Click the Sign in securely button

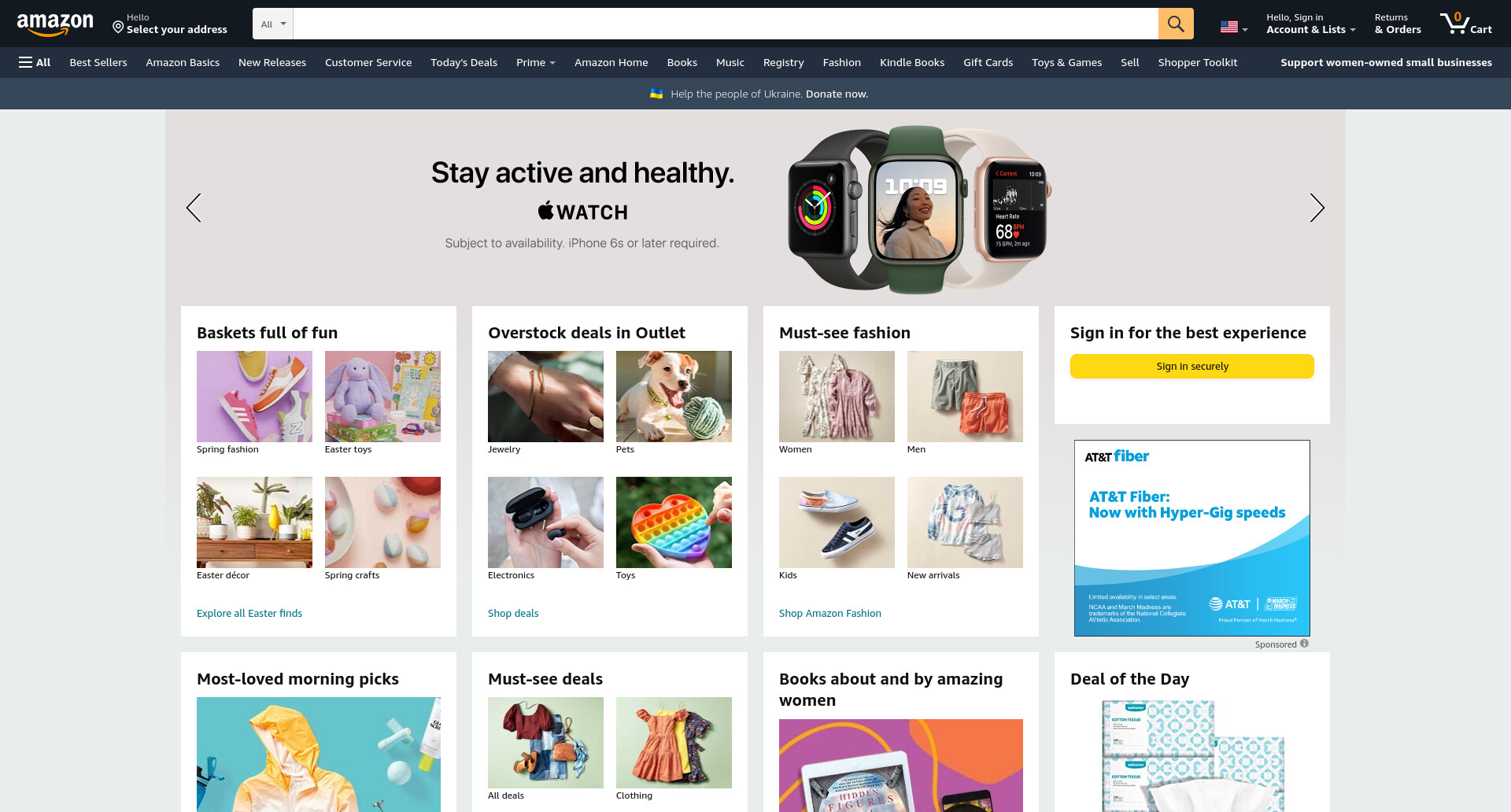[x=1191, y=366]
